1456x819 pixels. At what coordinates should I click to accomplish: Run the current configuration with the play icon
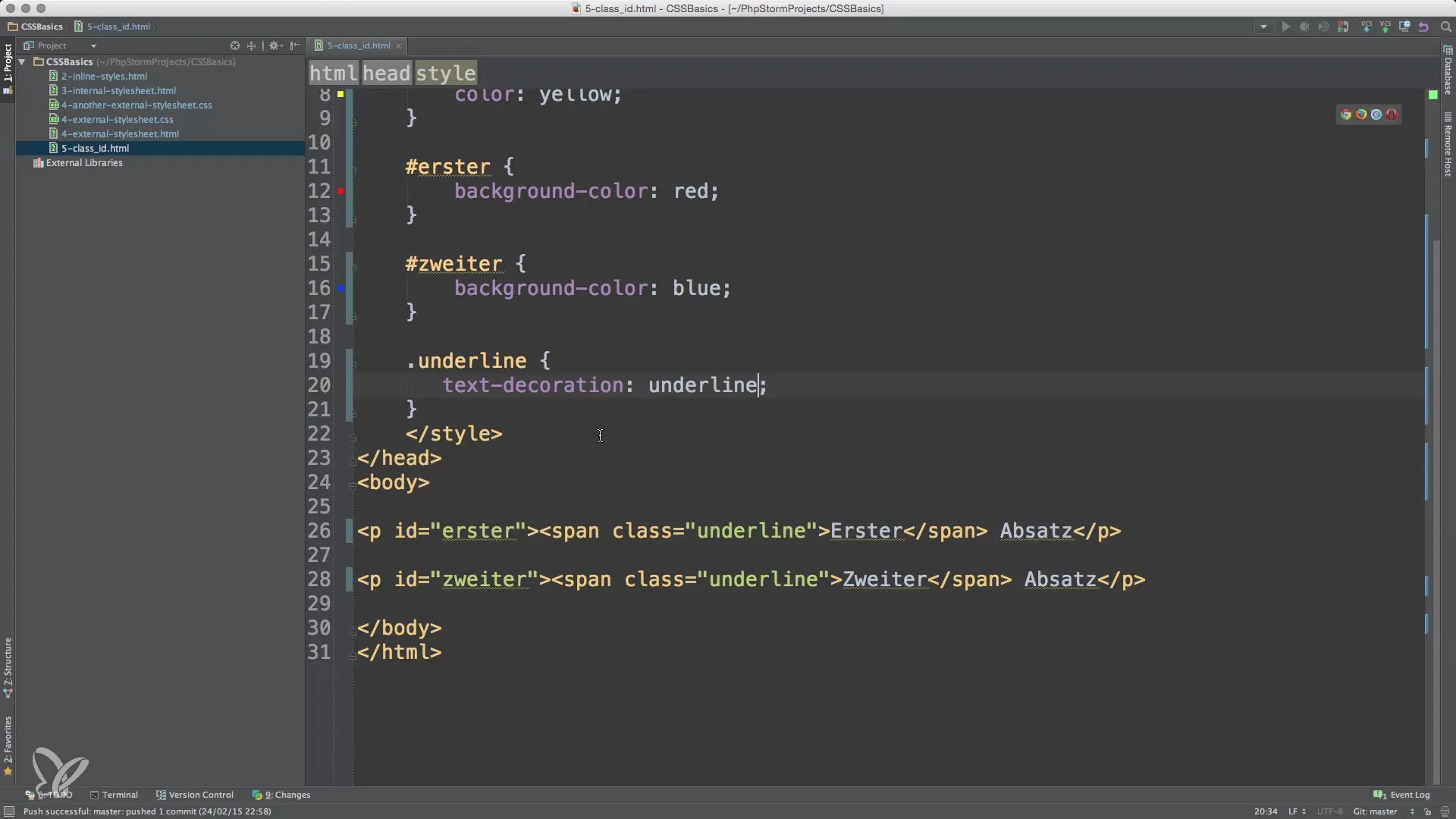pos(1285,27)
